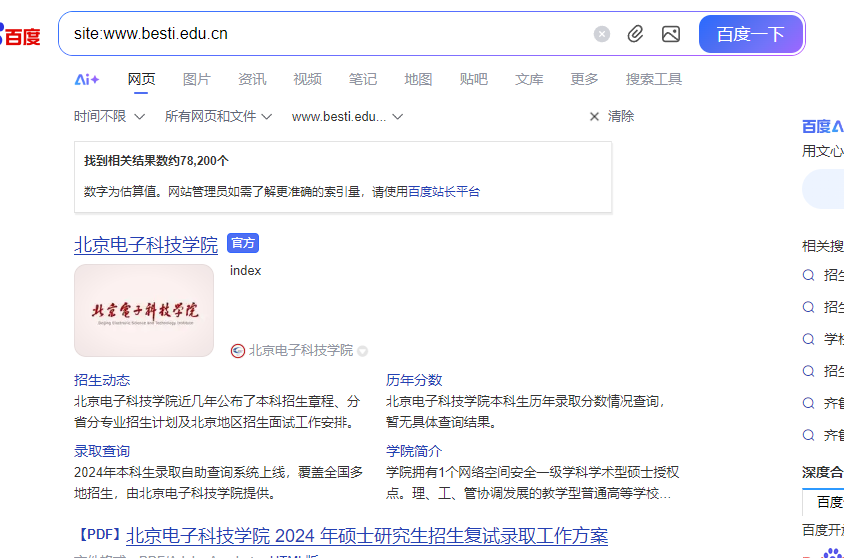Viewport: 844px width, 558px height.
Task: Click the paperclip file upload icon
Action: pos(636,34)
